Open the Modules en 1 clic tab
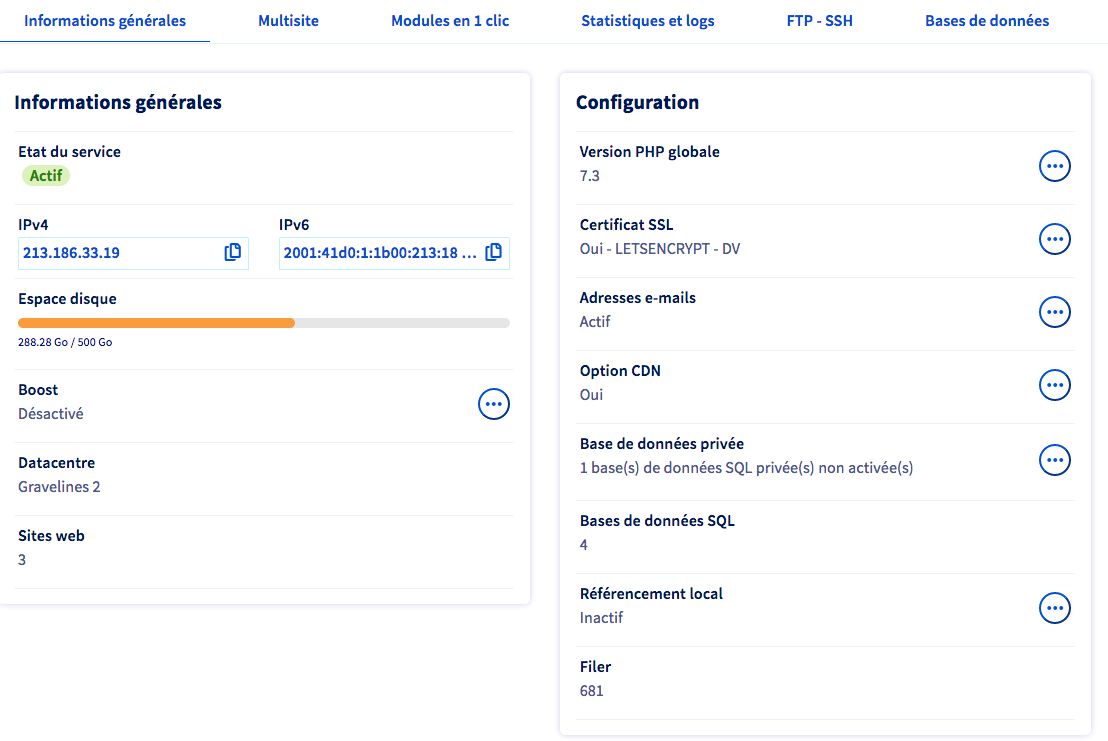This screenshot has width=1108, height=741. click(x=450, y=21)
